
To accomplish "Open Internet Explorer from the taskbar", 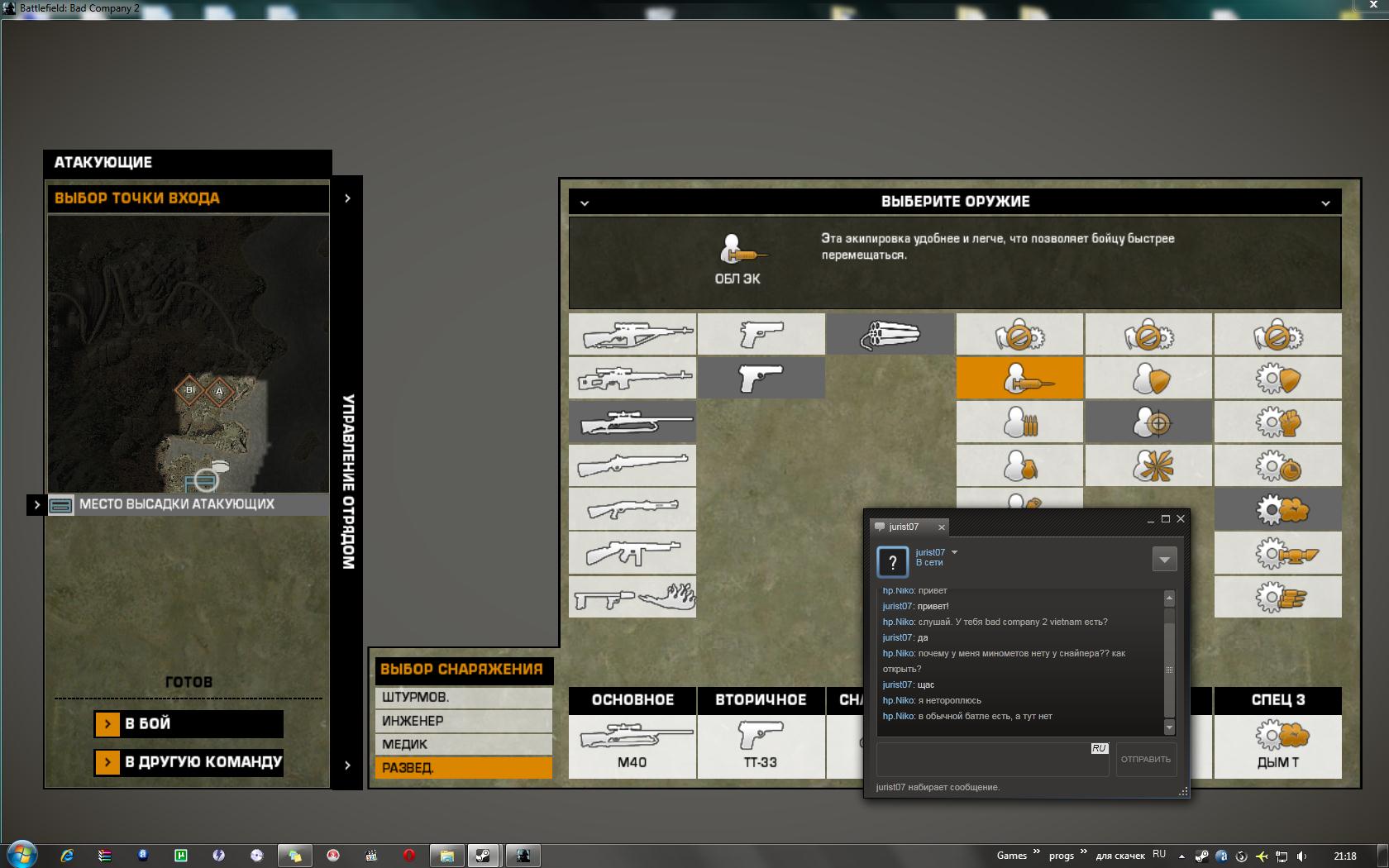I will click(68, 856).
